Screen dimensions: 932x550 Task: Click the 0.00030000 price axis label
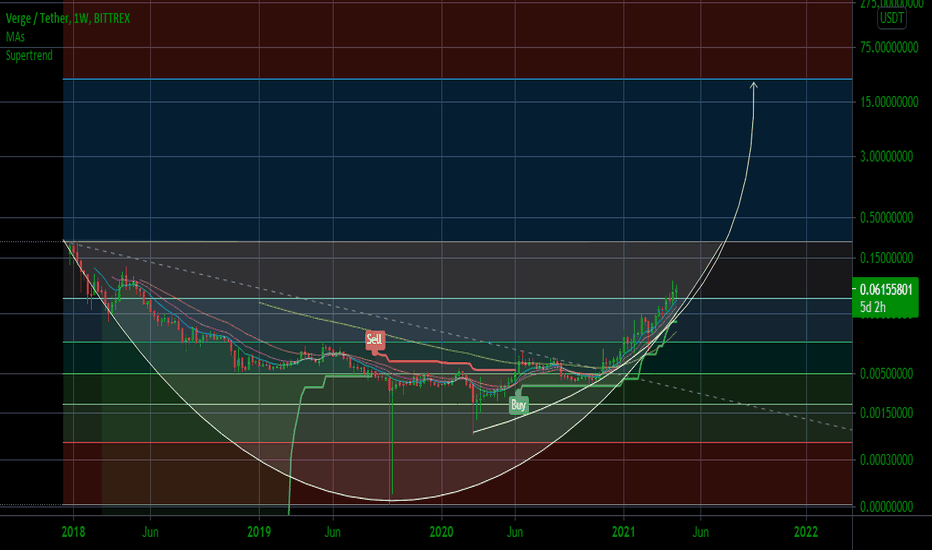(886, 460)
